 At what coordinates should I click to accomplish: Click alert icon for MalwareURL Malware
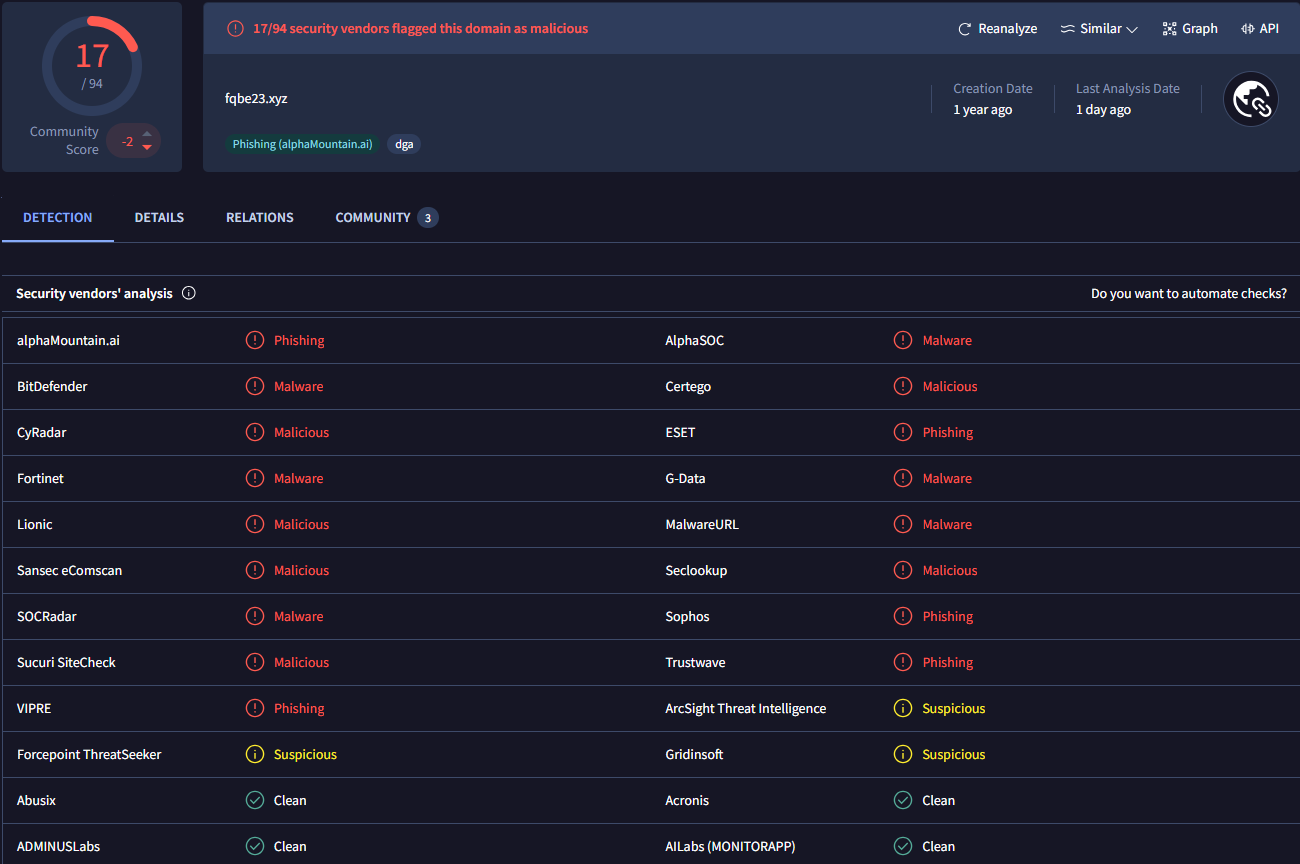pos(903,524)
